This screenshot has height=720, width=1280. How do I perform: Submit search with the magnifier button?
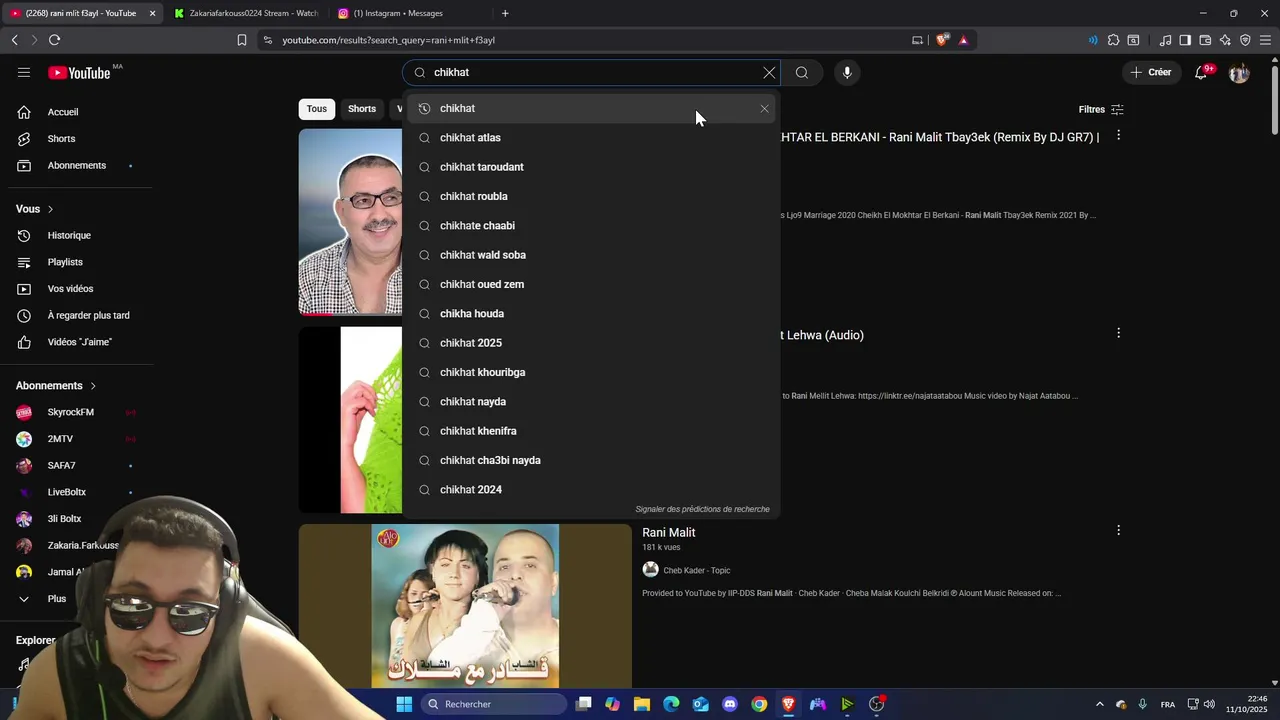(802, 72)
